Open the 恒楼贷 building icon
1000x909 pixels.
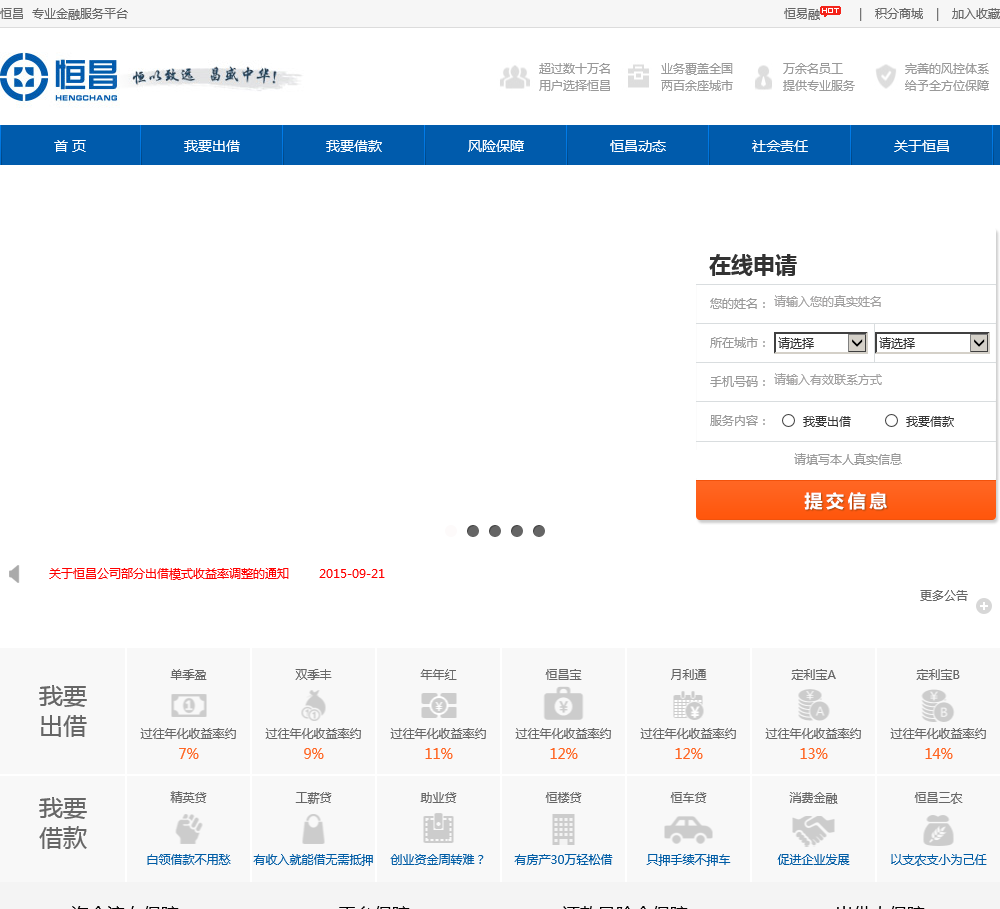[563, 829]
